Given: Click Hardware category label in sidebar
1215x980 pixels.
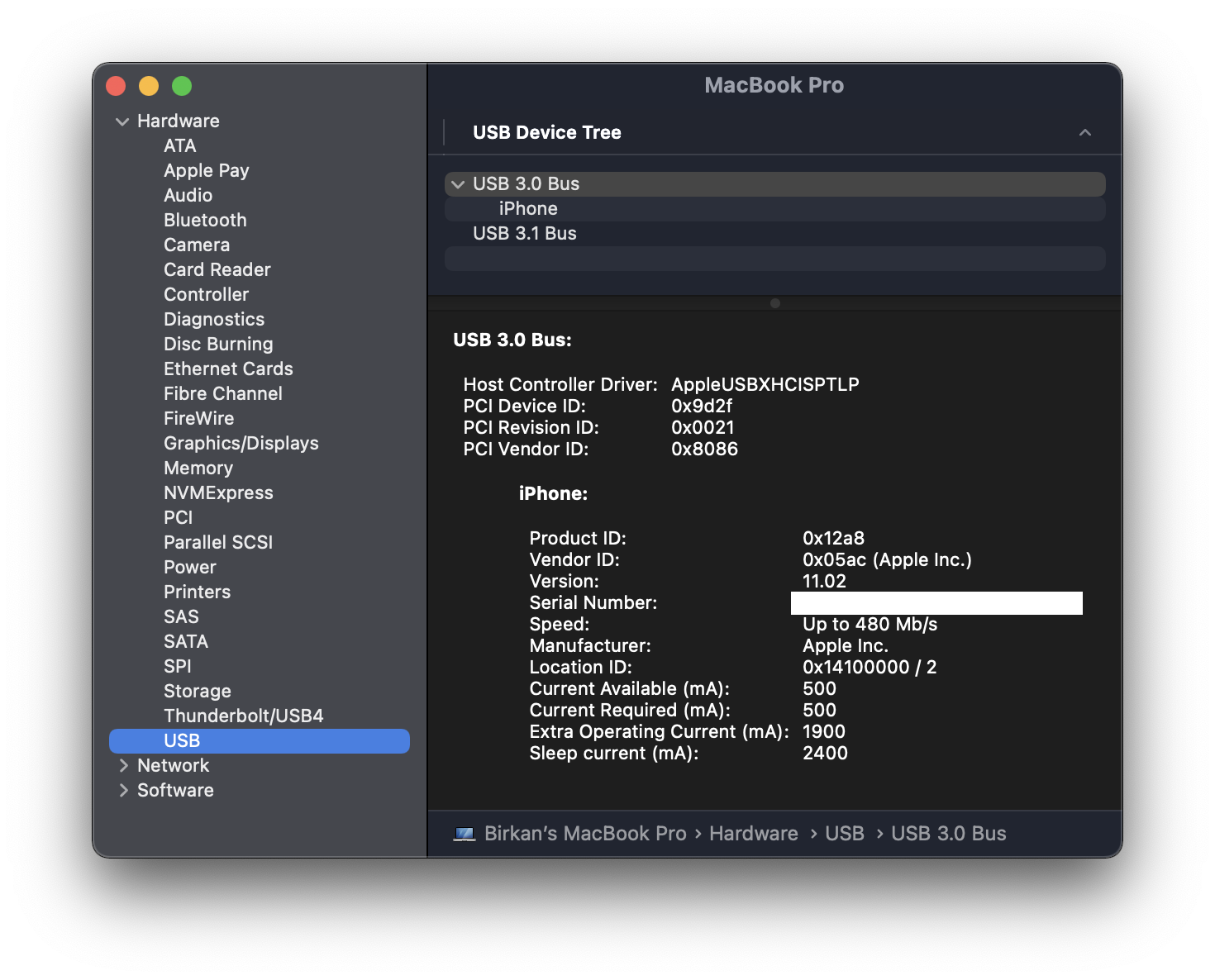Looking at the screenshot, I should 179,121.
